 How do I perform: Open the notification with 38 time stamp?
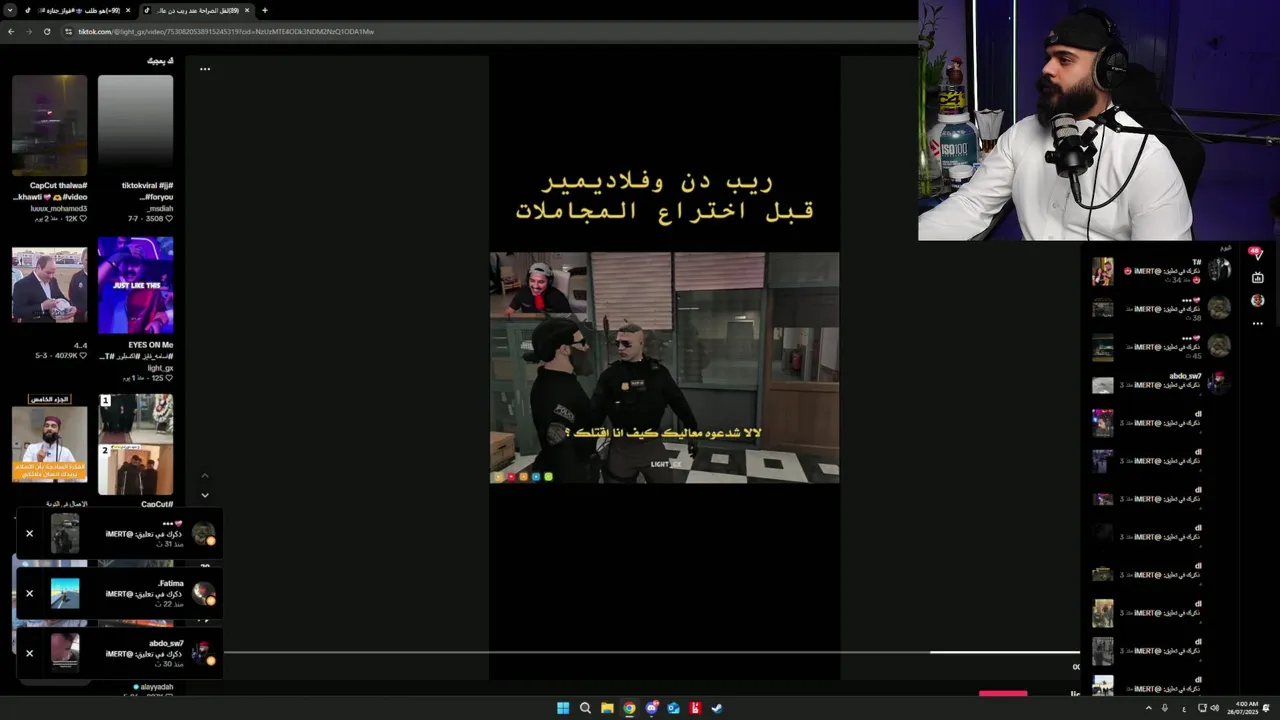[x=1161, y=309]
